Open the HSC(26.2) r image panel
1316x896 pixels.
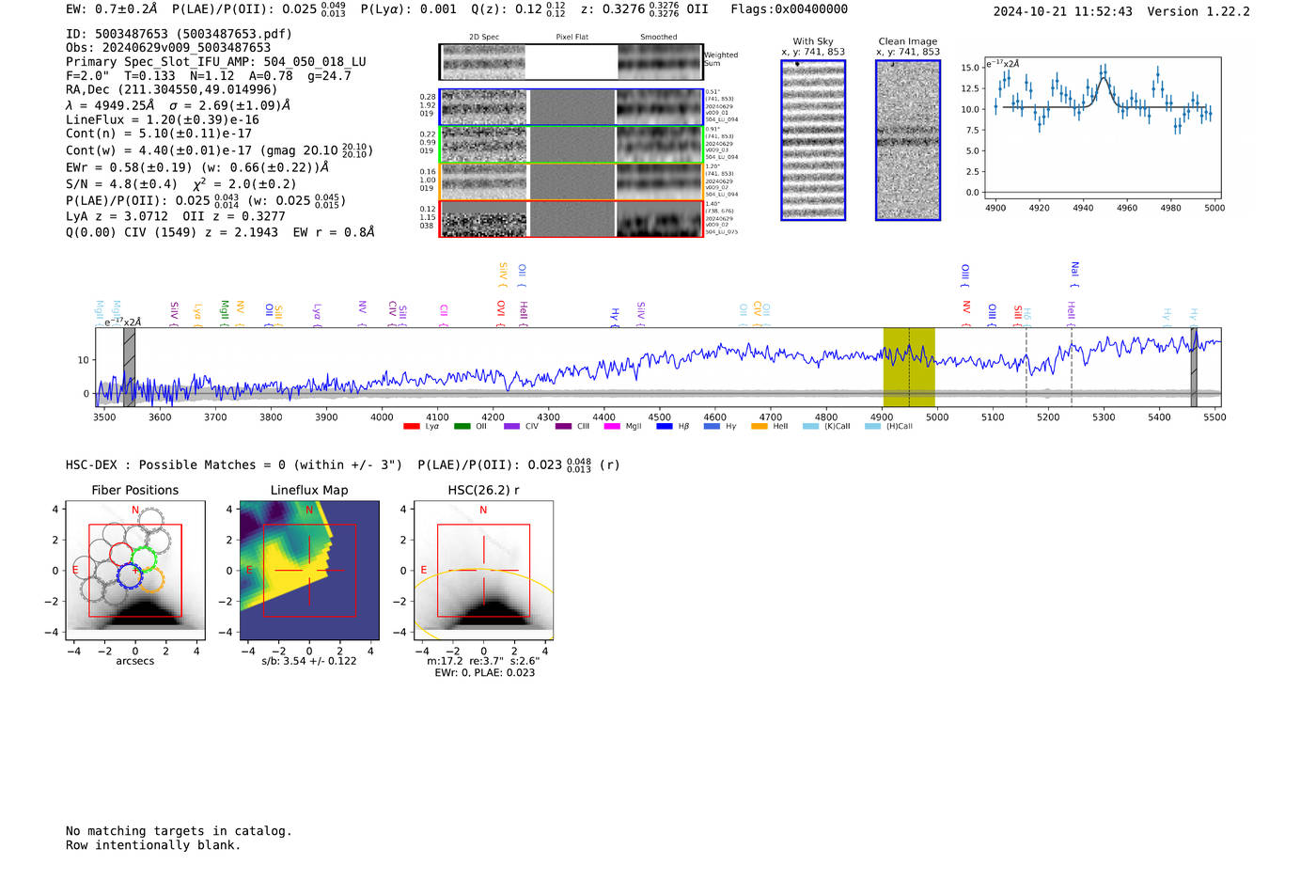[x=483, y=571]
